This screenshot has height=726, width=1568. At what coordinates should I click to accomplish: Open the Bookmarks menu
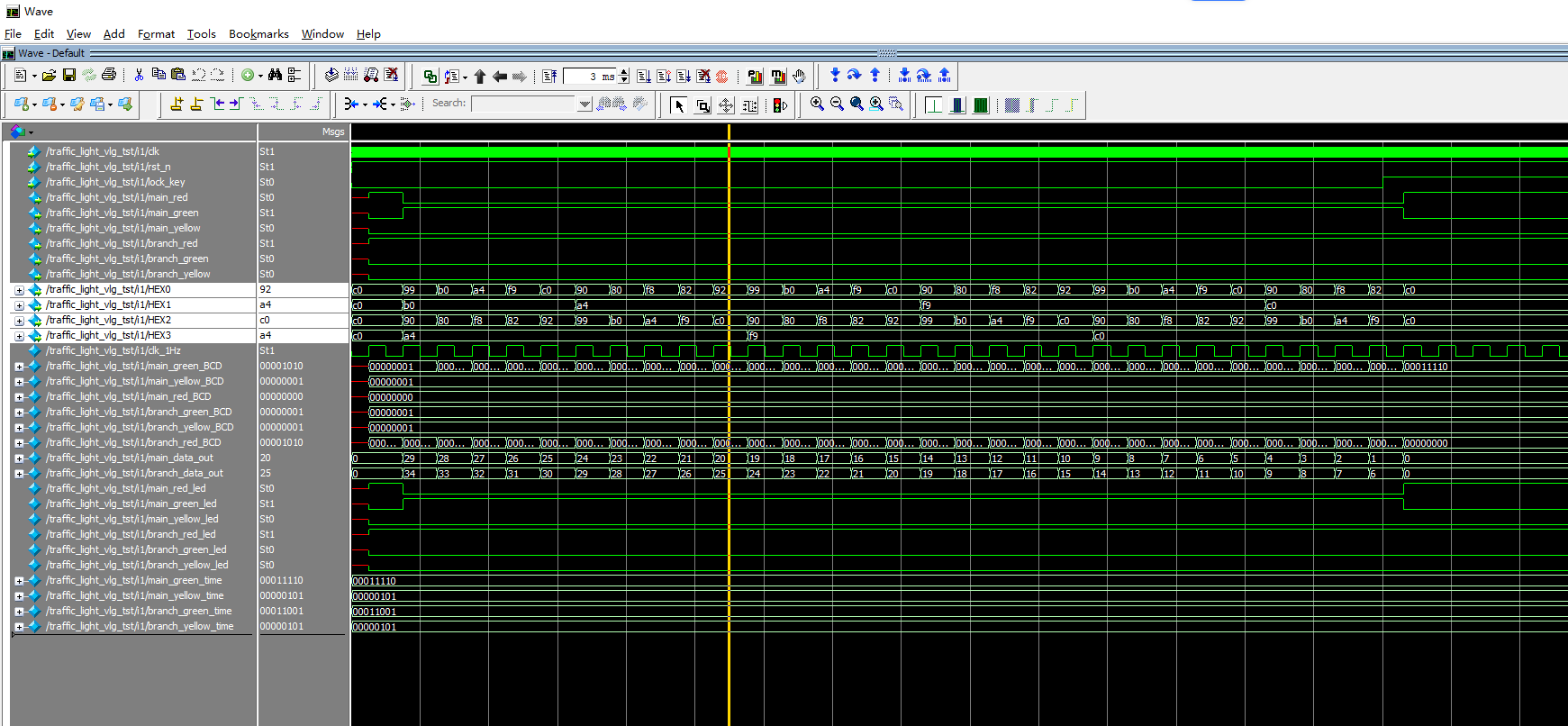258,34
